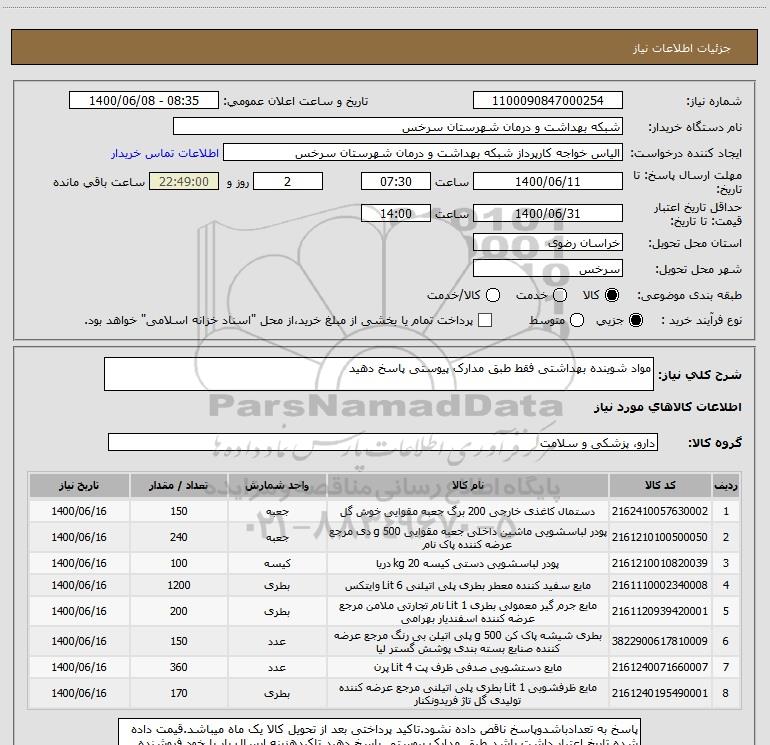Click quantity 360 in row 7

(179, 667)
